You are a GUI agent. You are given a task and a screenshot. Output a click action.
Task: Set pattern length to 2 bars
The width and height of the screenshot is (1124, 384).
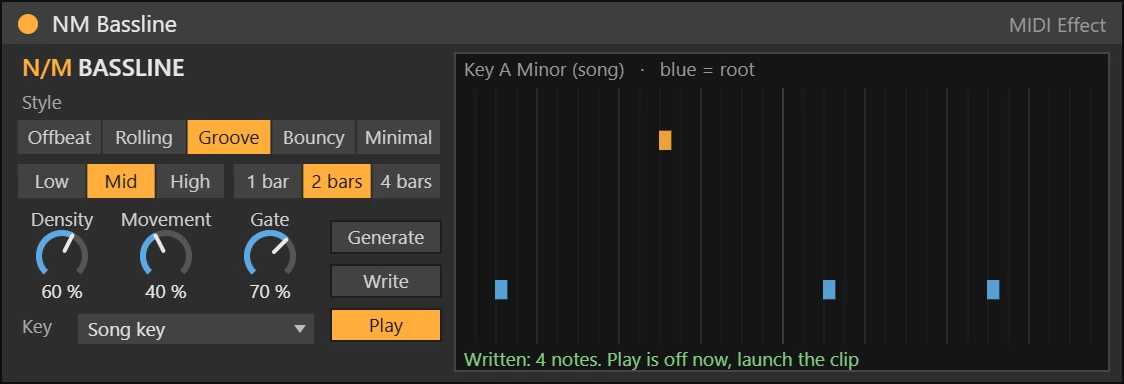(337, 181)
